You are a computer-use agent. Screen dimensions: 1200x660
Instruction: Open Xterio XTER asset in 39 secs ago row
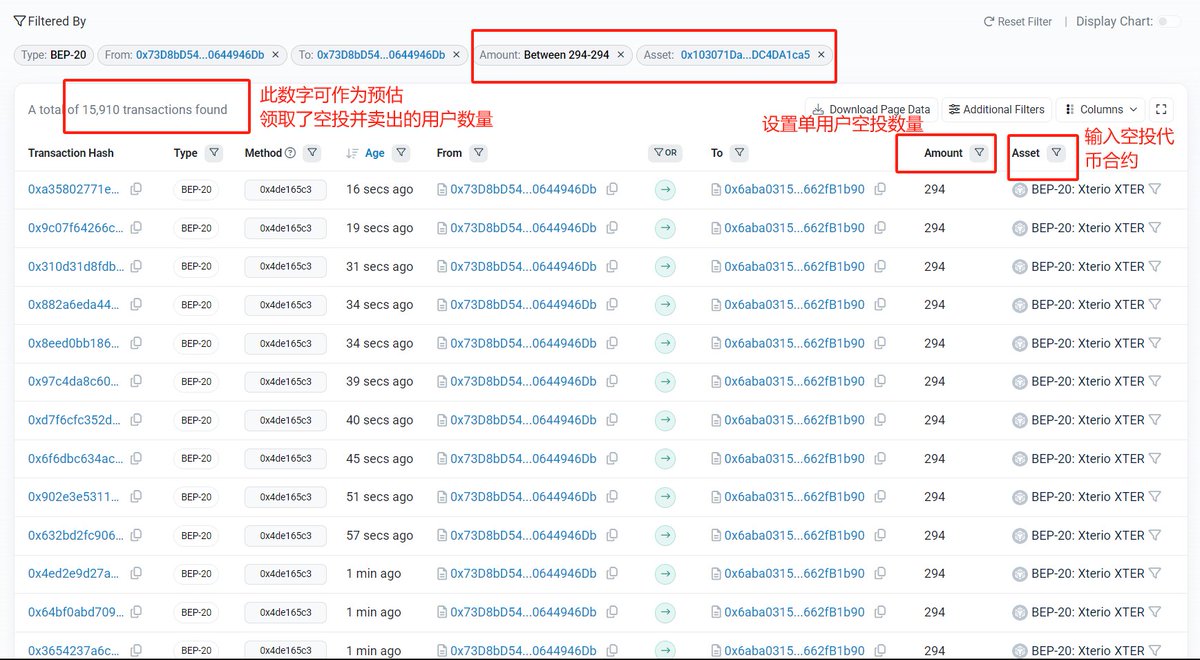click(x=1088, y=381)
